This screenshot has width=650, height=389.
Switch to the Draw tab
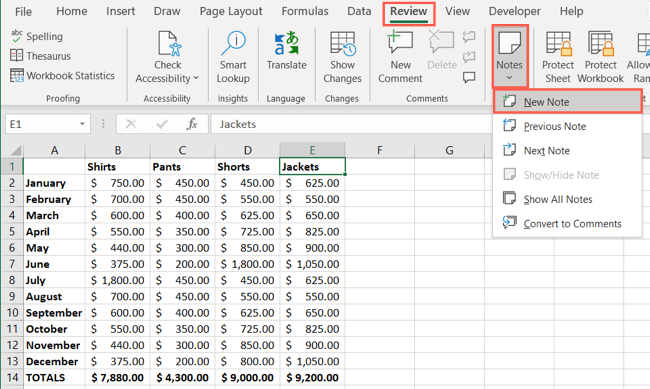tap(167, 11)
